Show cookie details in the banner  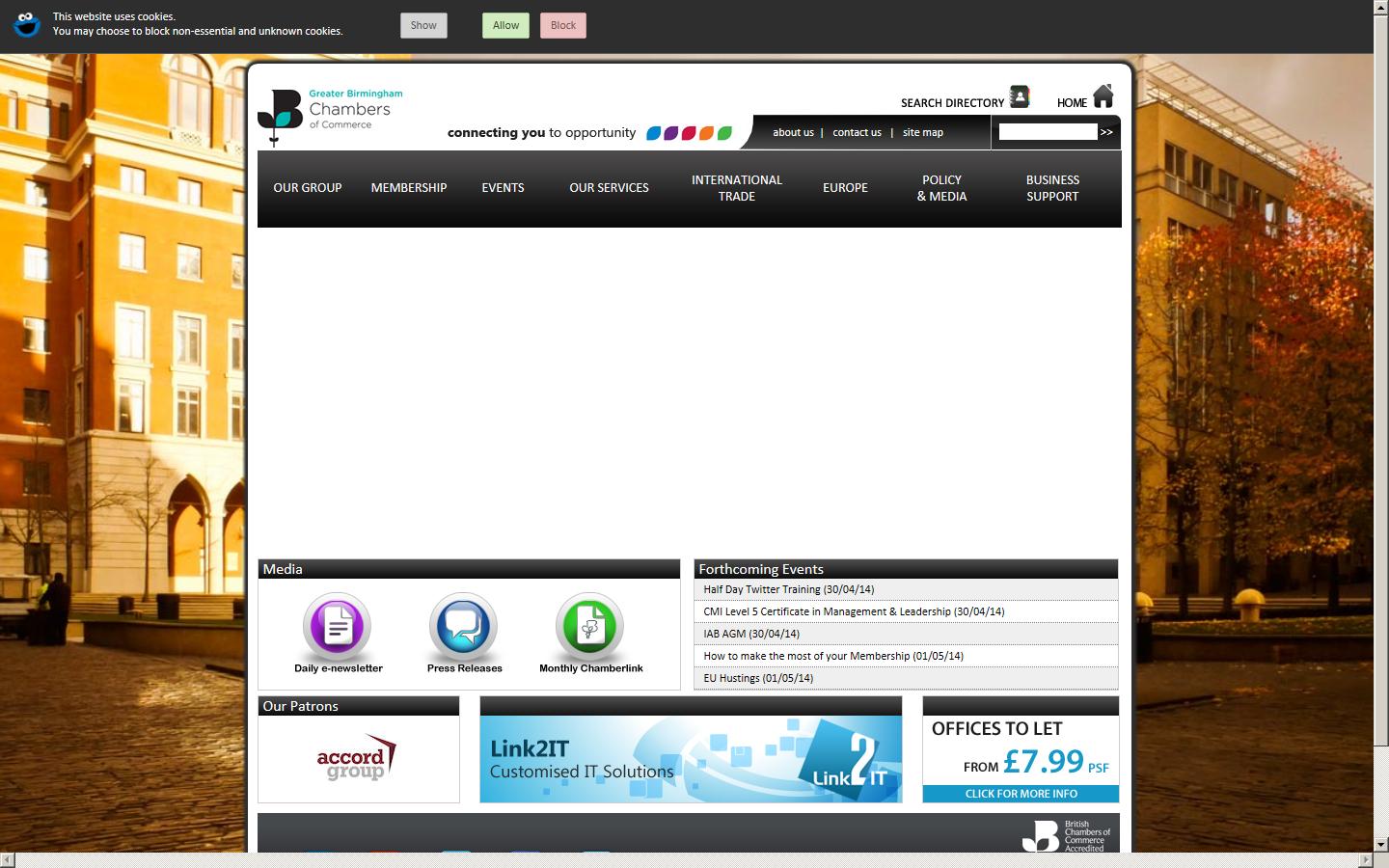click(x=423, y=25)
